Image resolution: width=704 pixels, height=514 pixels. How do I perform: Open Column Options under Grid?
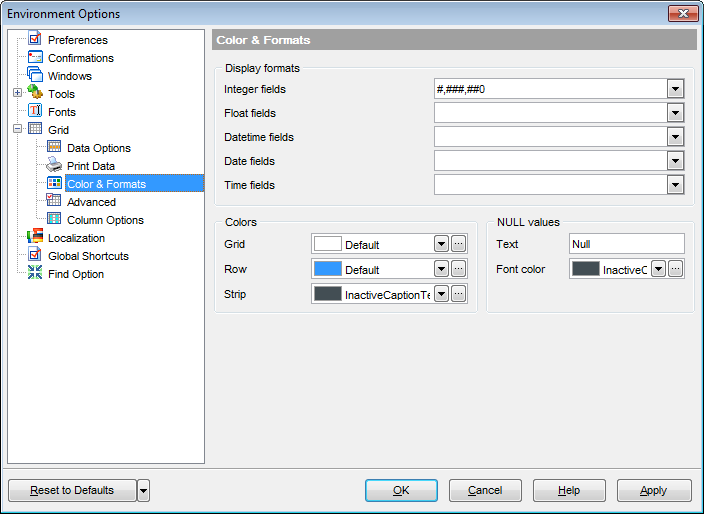tap(105, 220)
